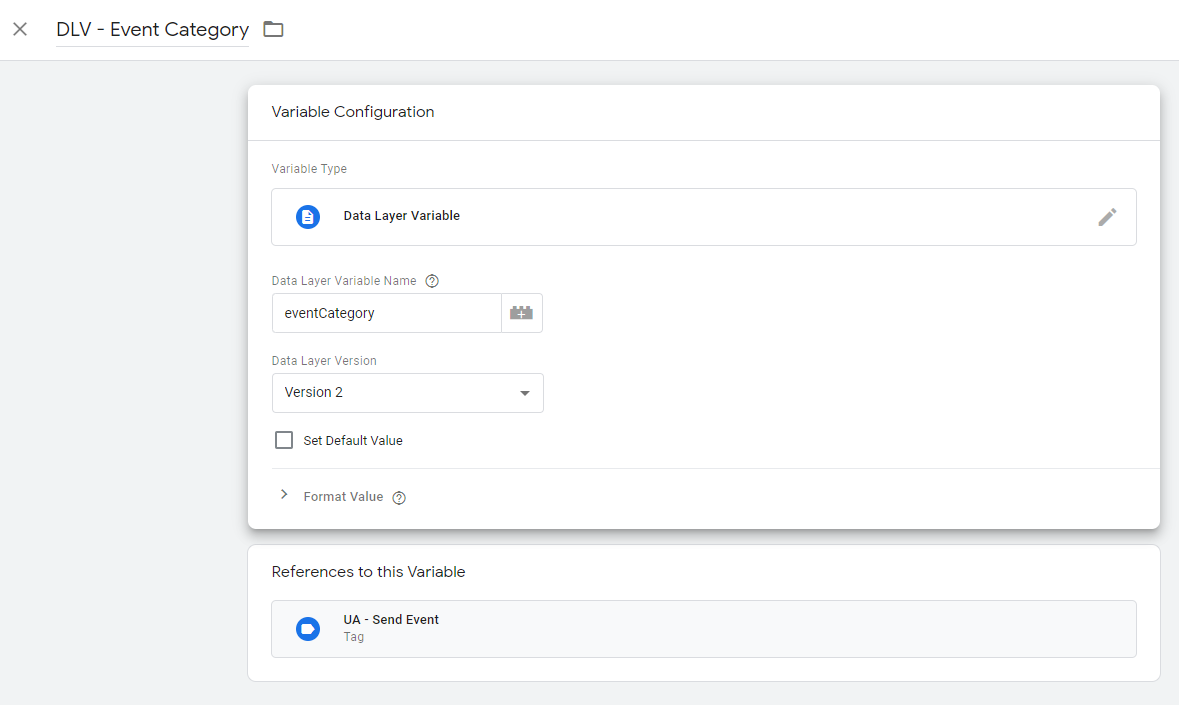This screenshot has height=705, width=1179.
Task: Click the References to this Variable heading
Action: [x=368, y=572]
